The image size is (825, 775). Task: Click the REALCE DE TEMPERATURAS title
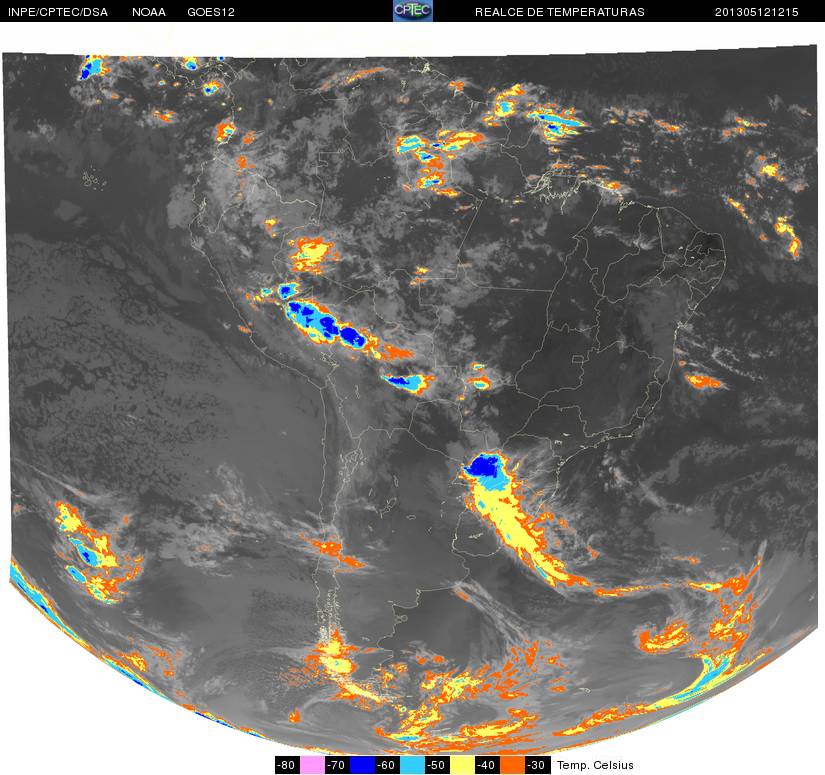(x=560, y=12)
